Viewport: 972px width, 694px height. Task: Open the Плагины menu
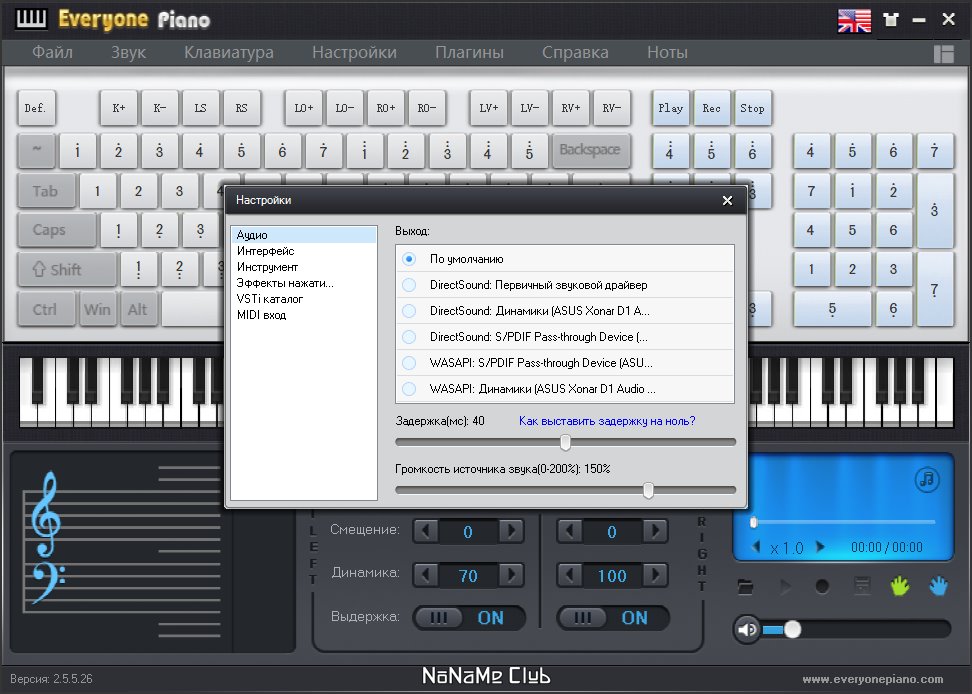coord(469,53)
